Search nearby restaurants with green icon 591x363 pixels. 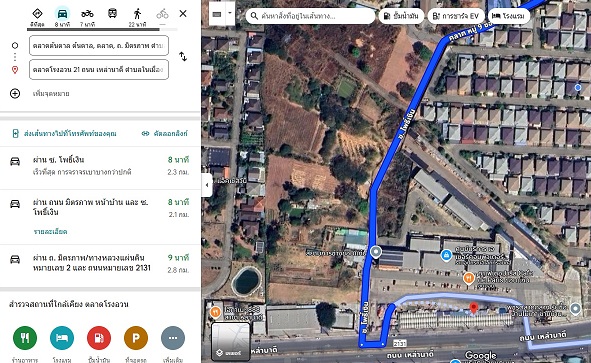[x=25, y=338]
